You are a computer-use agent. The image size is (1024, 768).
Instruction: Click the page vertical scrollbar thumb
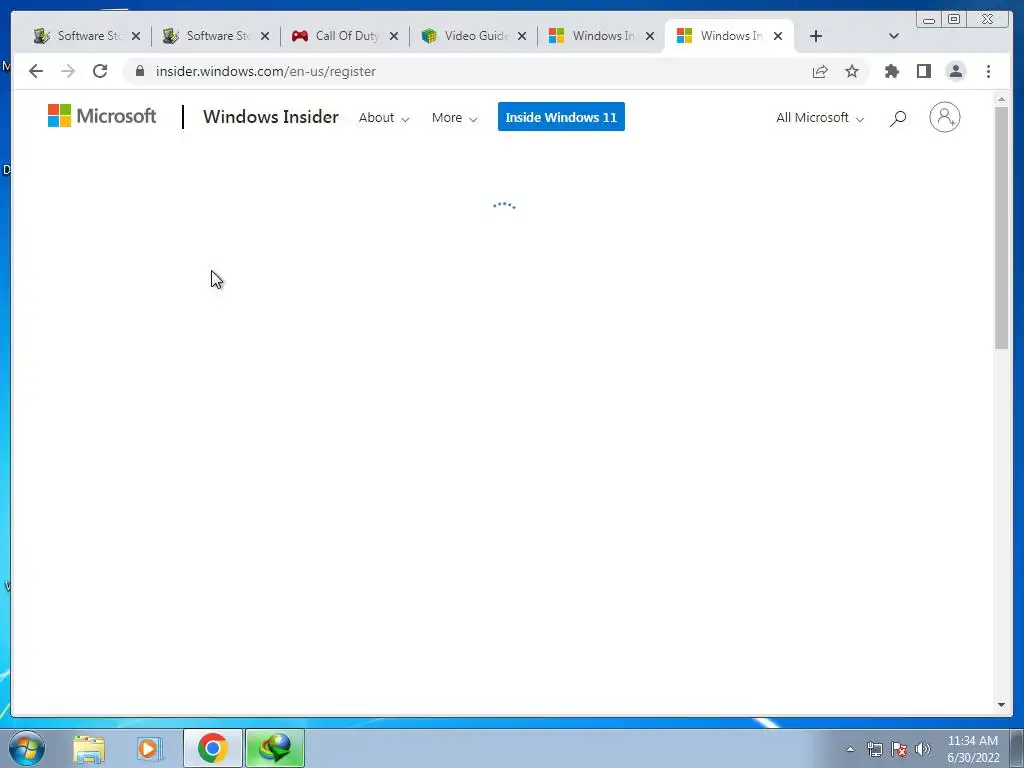(1001, 227)
